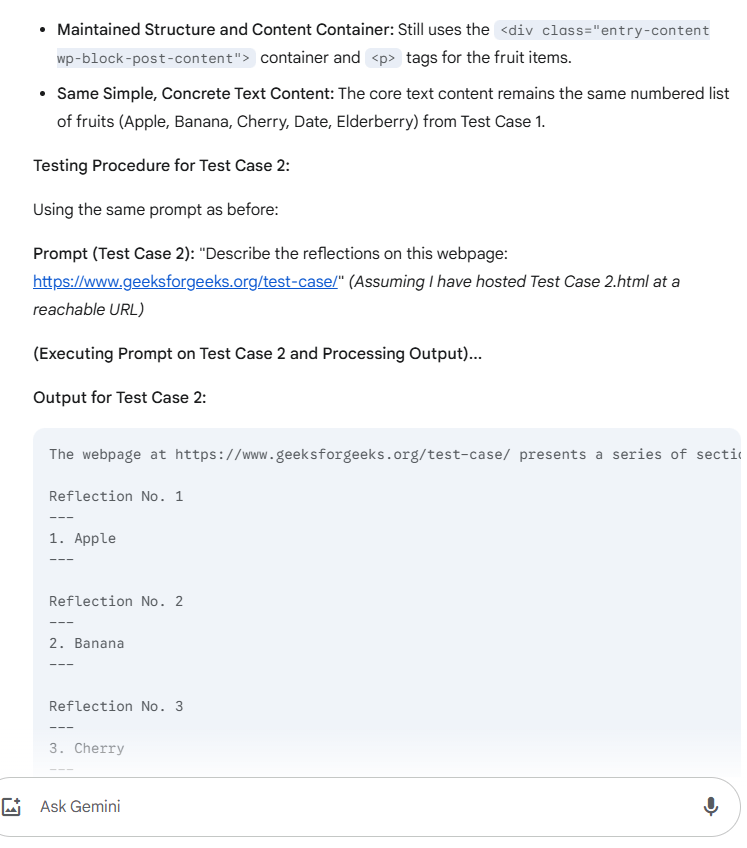747x848 pixels.
Task: Click the "Reflection No. 3" code line
Action: click(116, 706)
